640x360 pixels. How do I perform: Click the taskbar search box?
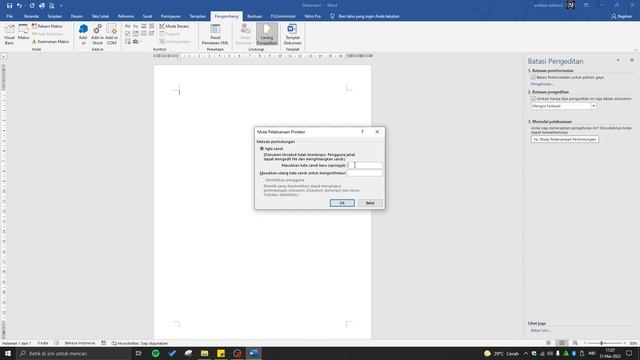pos(73,353)
